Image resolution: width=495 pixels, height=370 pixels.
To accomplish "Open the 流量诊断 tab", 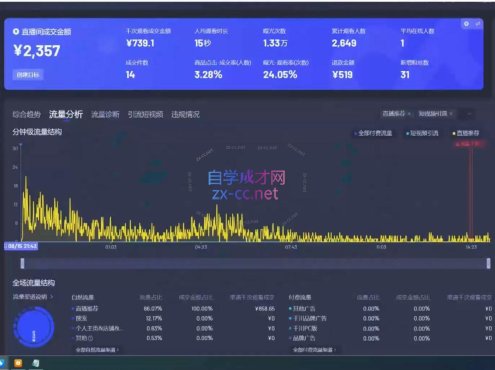I will (105, 114).
